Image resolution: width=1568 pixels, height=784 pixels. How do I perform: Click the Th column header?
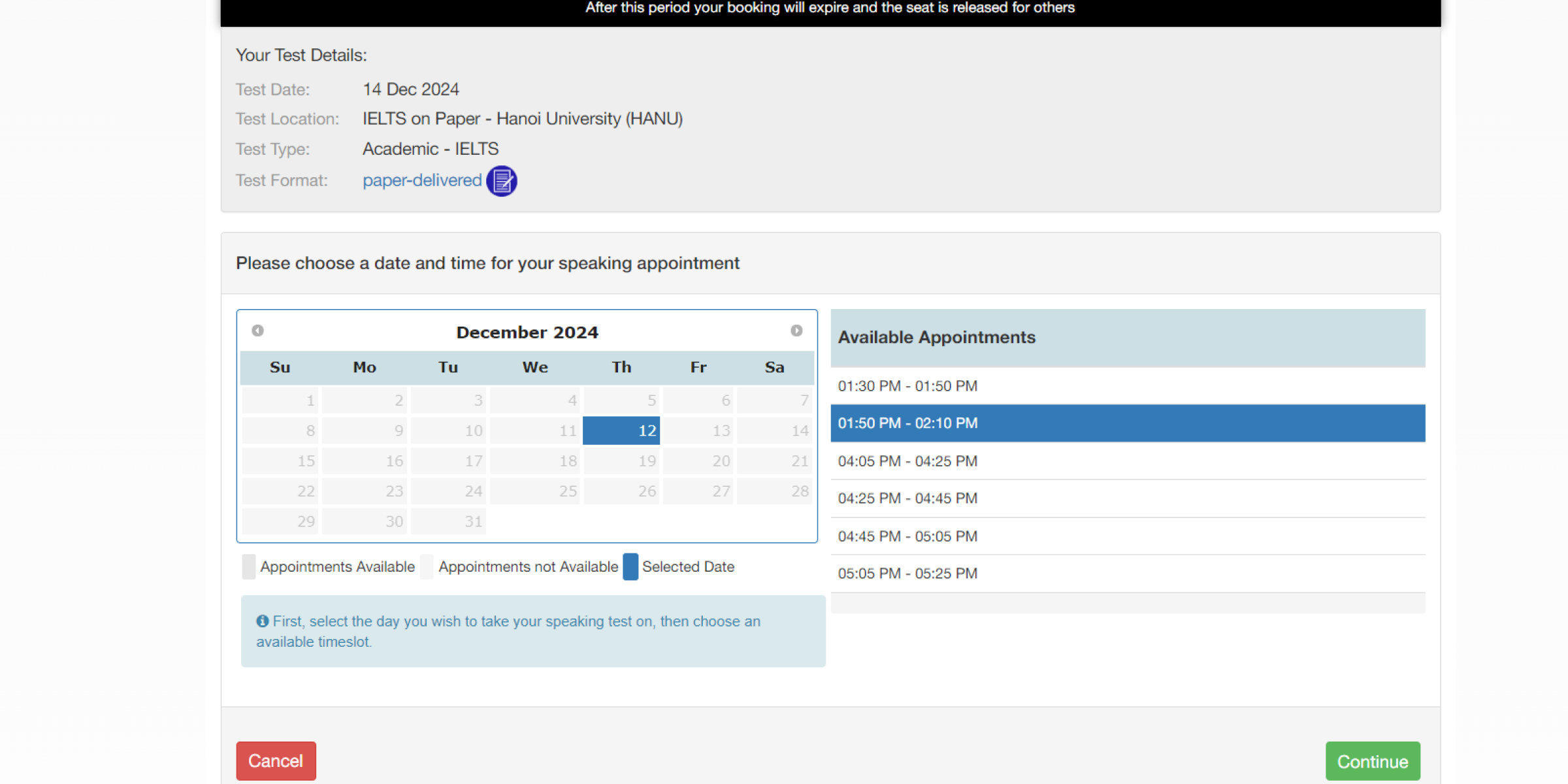(621, 367)
